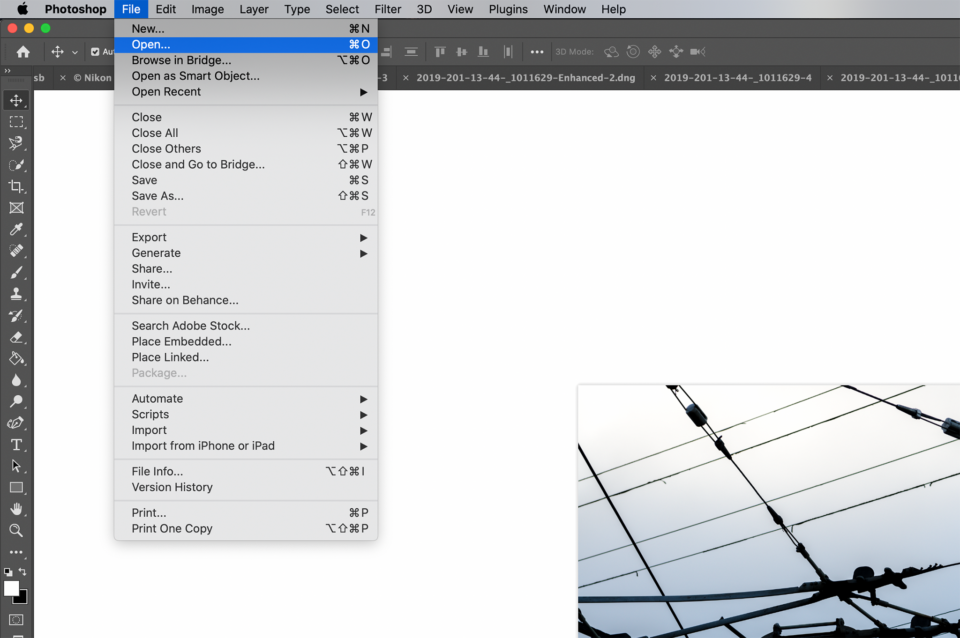Choose the Eraser tool
This screenshot has height=638, width=960.
click(16, 337)
